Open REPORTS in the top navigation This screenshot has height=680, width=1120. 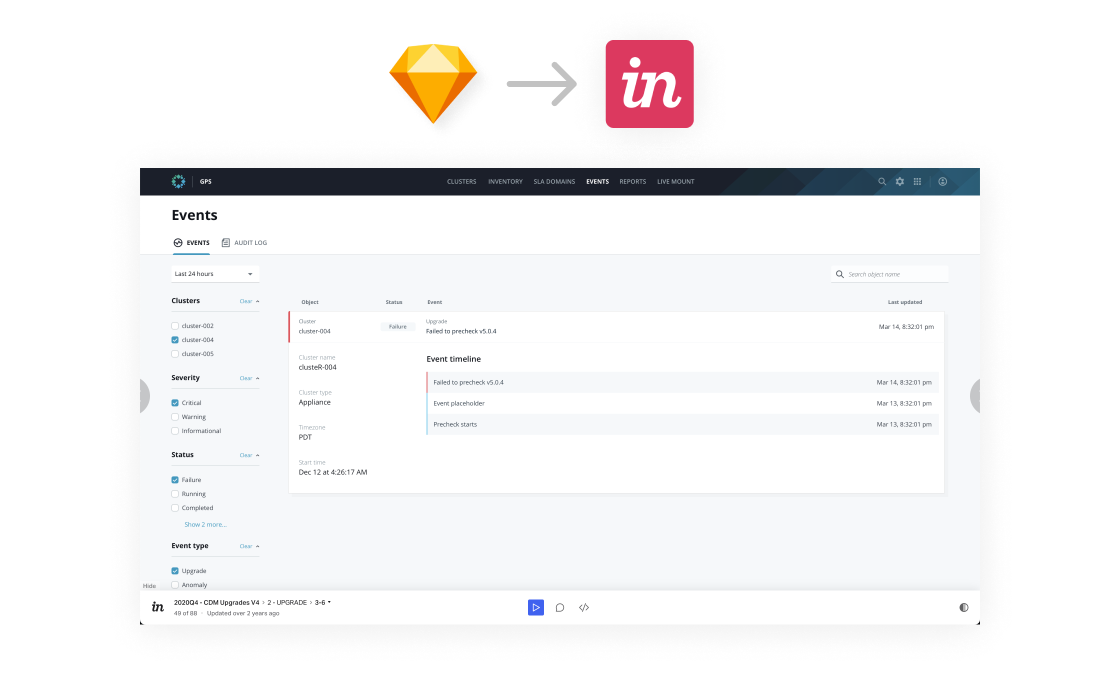(632, 181)
